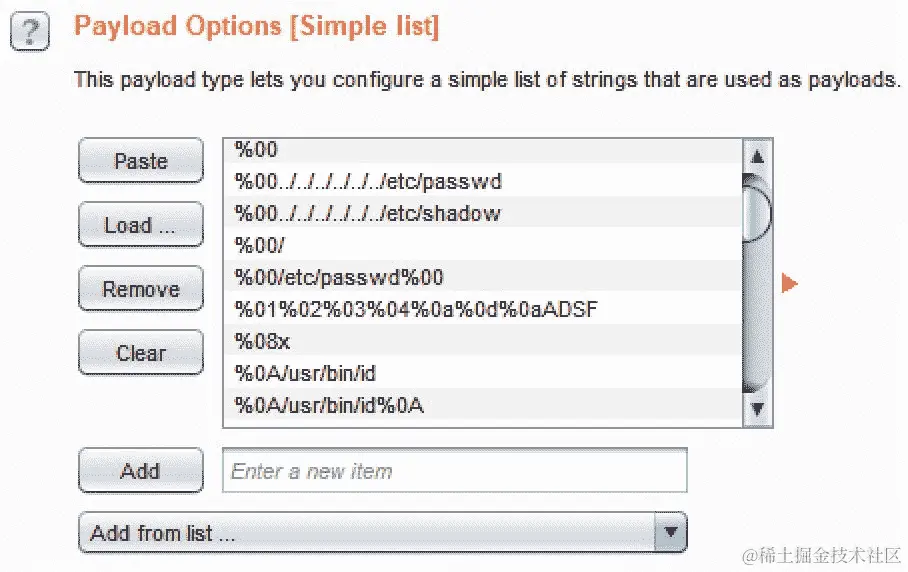
Task: Click the help question mark icon
Action: point(30,33)
